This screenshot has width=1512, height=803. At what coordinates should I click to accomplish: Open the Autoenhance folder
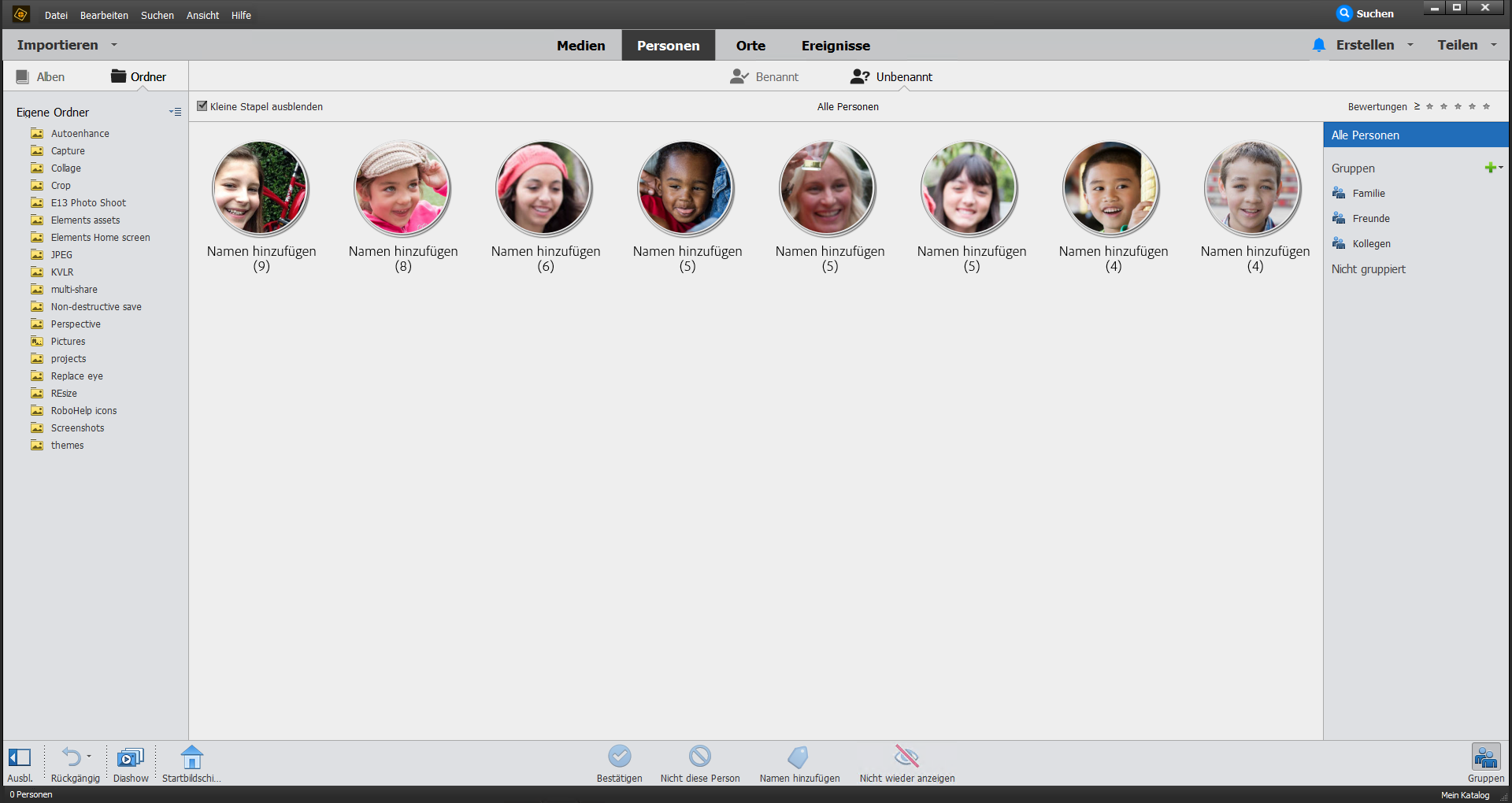pos(80,134)
